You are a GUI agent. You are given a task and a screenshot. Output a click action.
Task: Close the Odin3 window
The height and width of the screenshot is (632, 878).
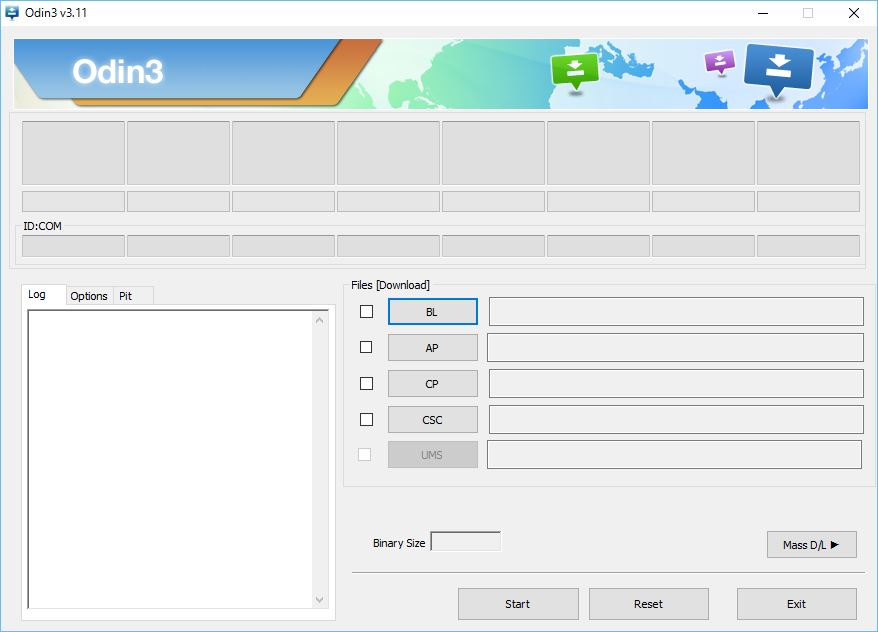tap(854, 13)
